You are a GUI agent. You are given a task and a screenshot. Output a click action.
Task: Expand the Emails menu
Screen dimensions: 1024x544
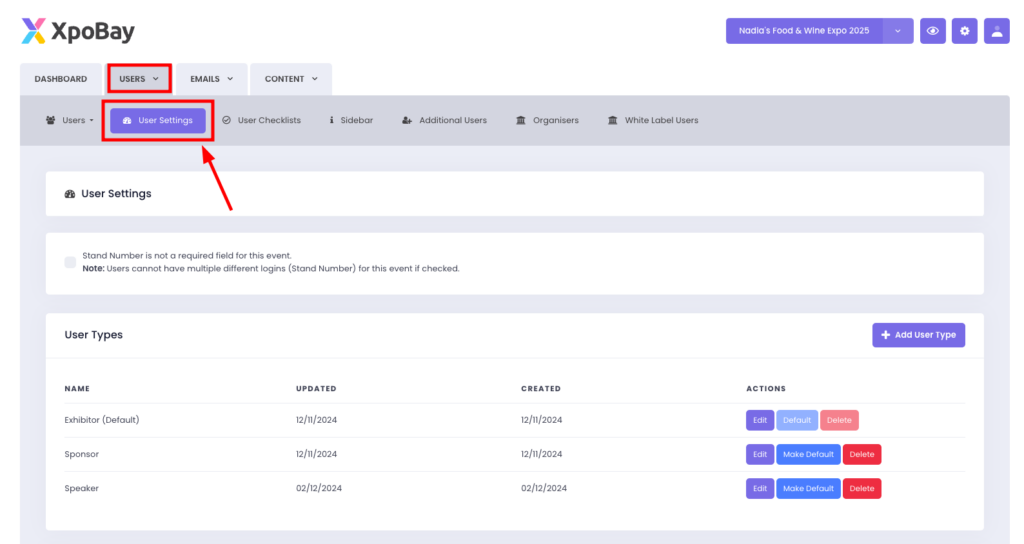[x=211, y=79]
